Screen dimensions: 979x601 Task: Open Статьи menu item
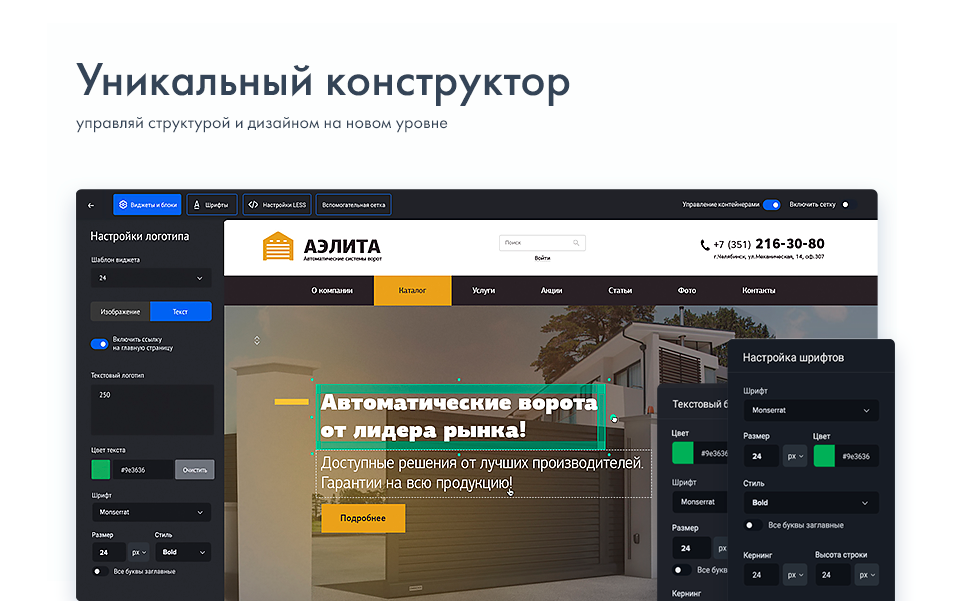click(x=620, y=290)
